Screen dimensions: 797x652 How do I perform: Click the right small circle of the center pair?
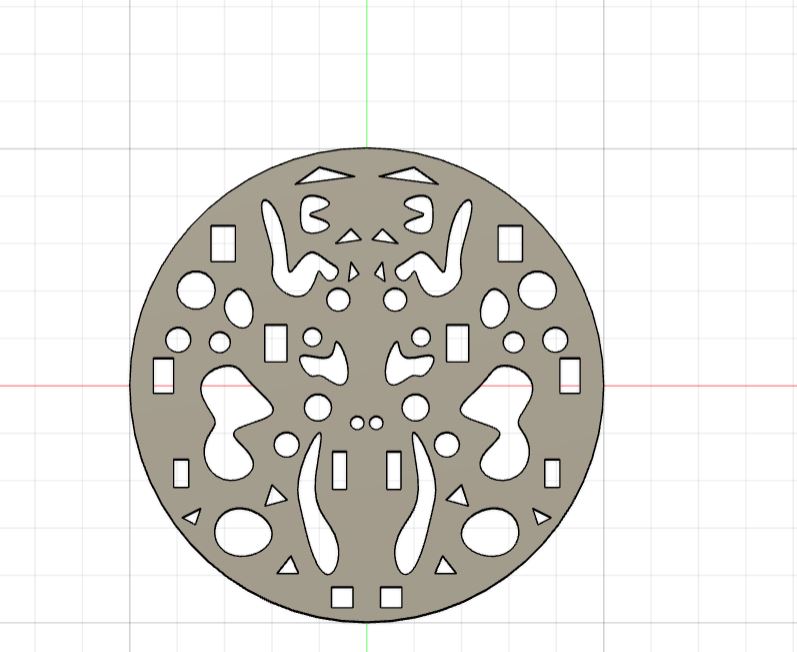click(376, 423)
